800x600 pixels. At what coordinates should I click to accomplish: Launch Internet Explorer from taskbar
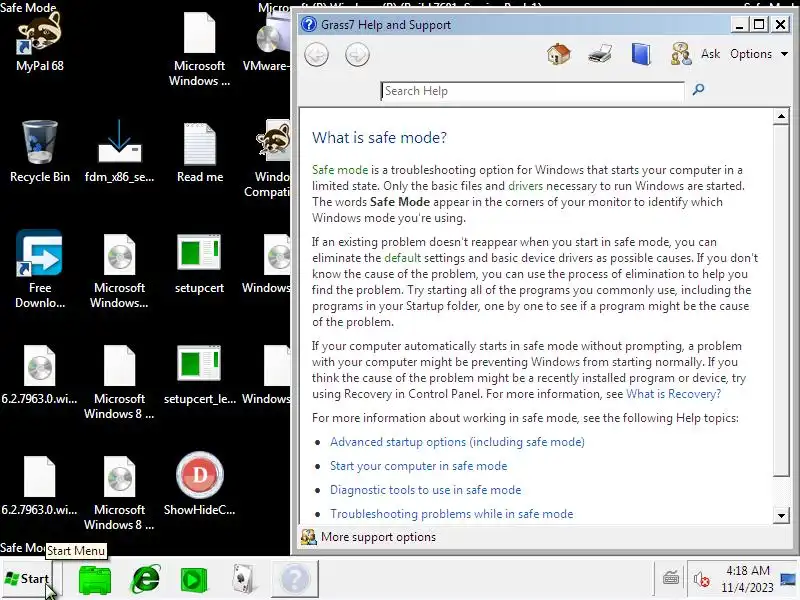[146, 580]
